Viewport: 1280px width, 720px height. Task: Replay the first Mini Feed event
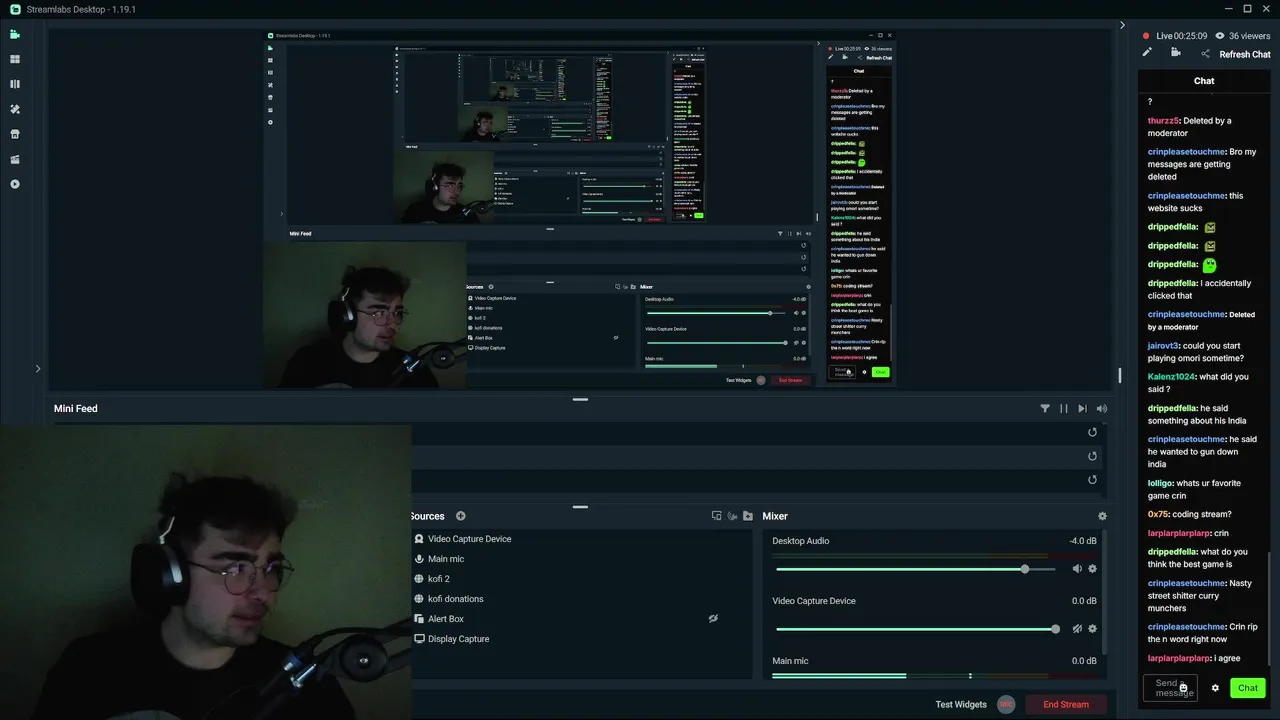(1092, 432)
